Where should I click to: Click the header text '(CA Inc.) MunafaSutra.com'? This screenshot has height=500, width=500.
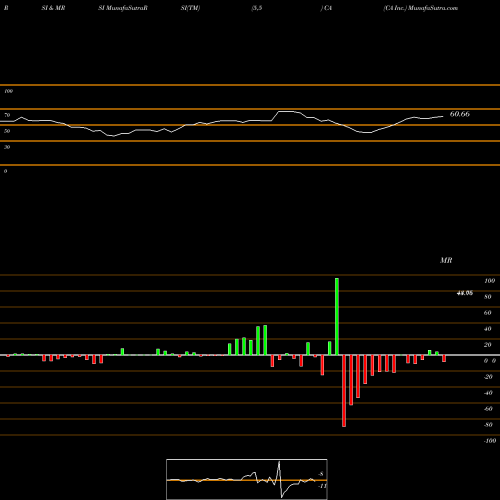point(420,8)
